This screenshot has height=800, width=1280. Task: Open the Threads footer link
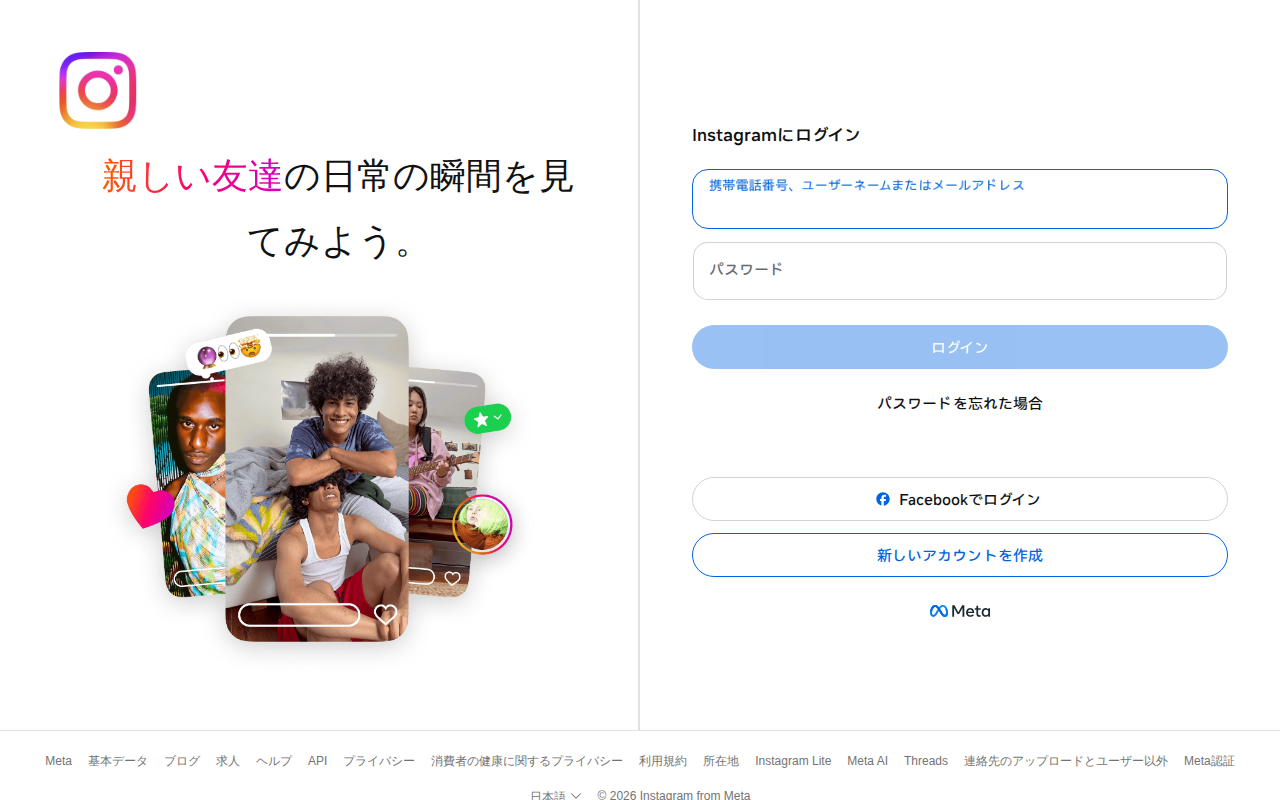coord(925,760)
